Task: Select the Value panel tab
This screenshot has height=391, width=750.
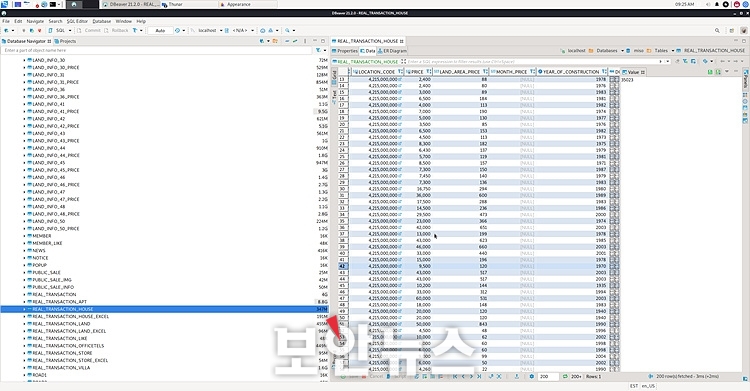Action: pyautogui.click(x=633, y=72)
